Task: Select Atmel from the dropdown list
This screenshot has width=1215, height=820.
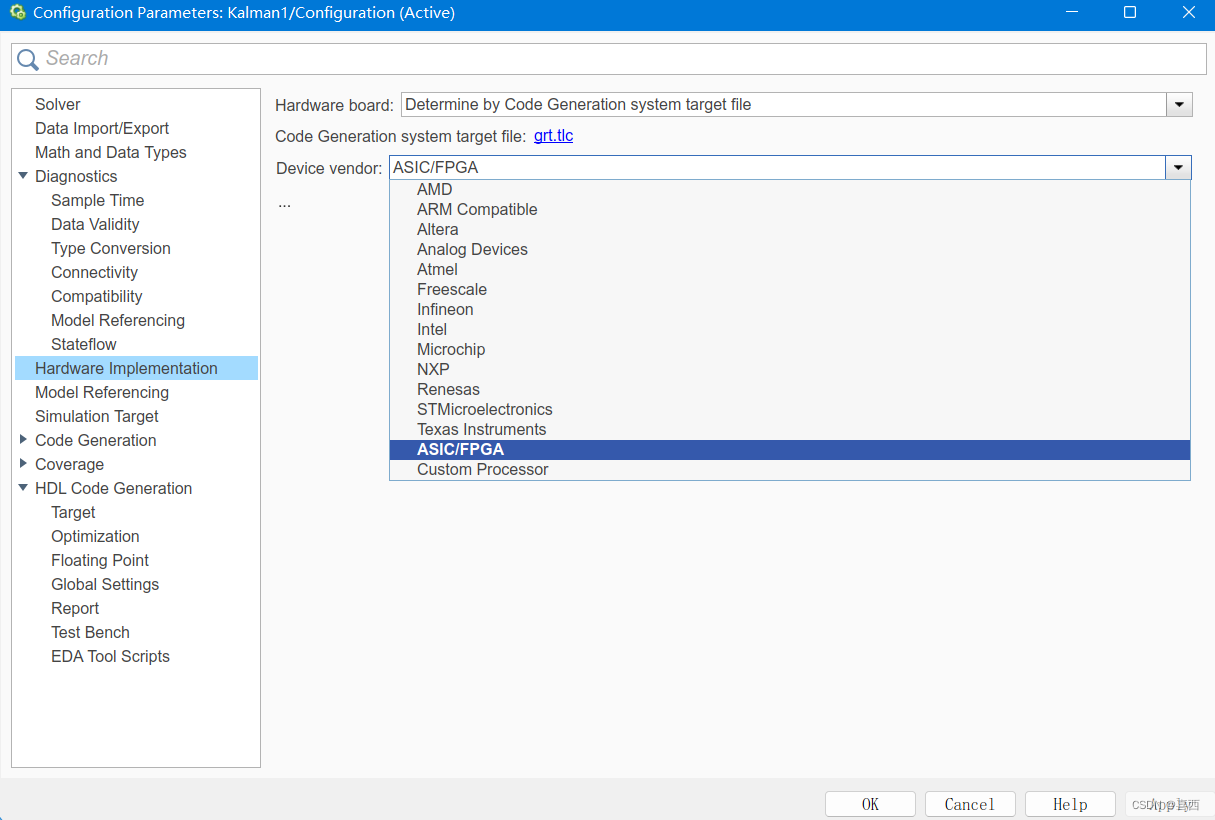Action: (x=790, y=270)
